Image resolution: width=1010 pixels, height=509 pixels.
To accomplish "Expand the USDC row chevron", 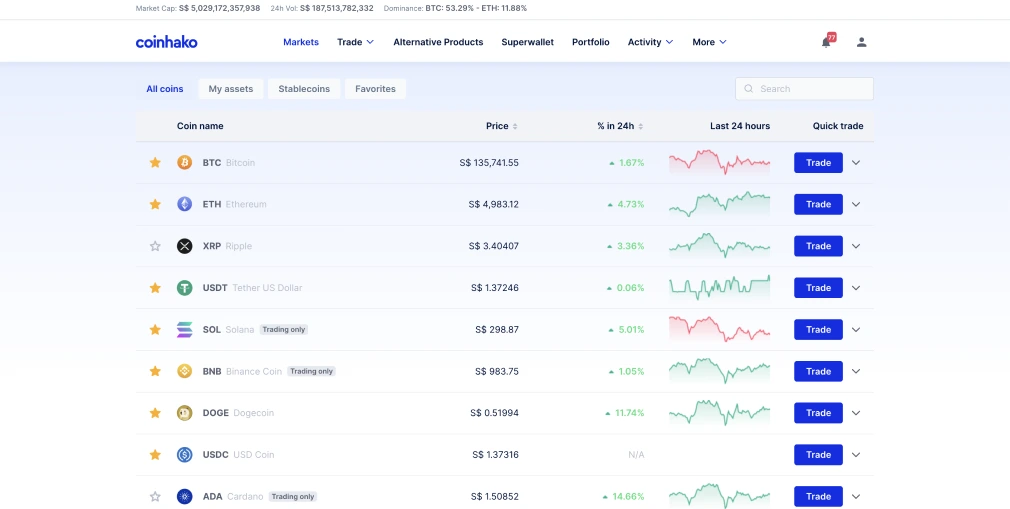I will pyautogui.click(x=856, y=455).
